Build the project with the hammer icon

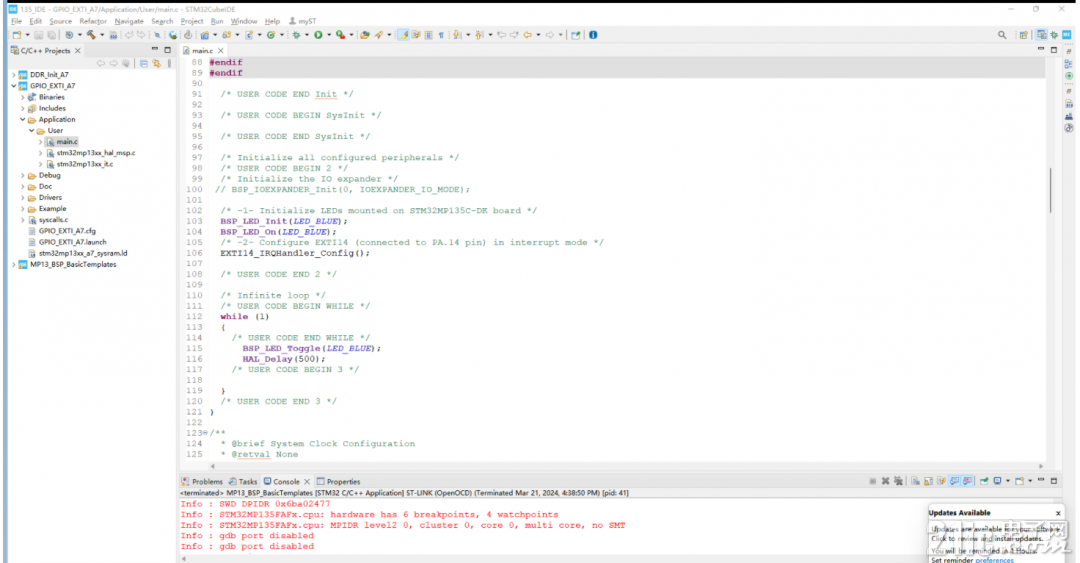91,34
